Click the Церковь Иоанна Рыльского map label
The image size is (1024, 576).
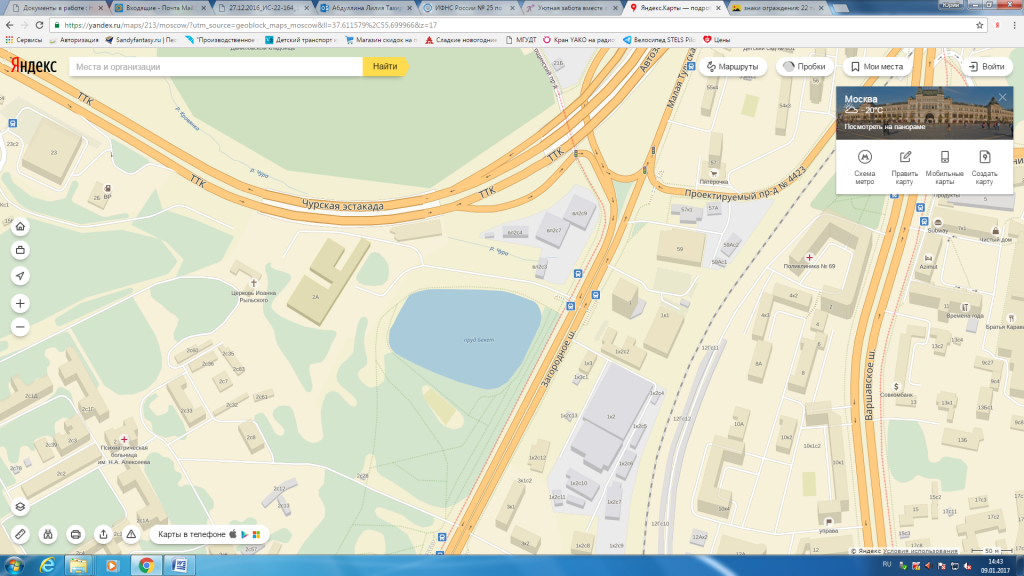point(253,296)
